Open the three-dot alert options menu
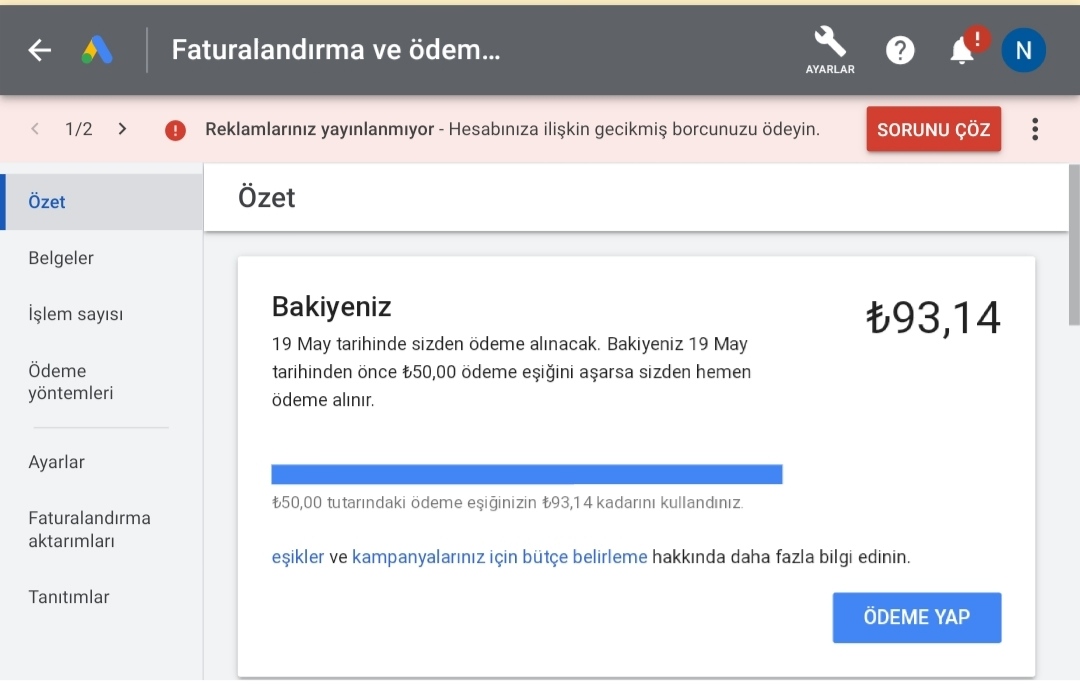The width and height of the screenshot is (1080, 691). pos(1035,129)
